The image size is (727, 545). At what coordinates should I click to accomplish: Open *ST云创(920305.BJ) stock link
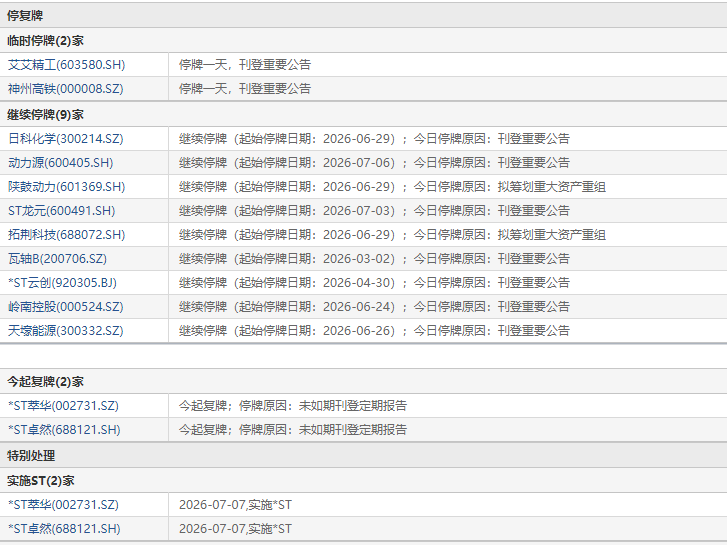62,283
